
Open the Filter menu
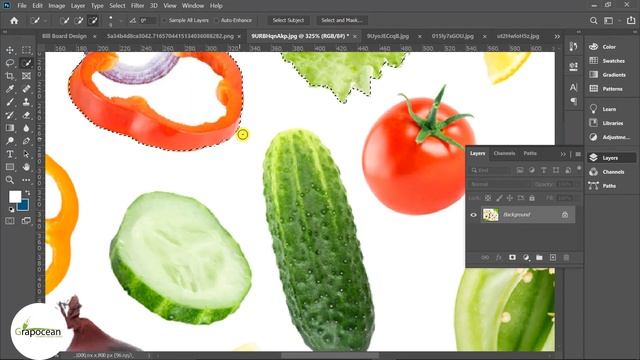[x=138, y=6]
